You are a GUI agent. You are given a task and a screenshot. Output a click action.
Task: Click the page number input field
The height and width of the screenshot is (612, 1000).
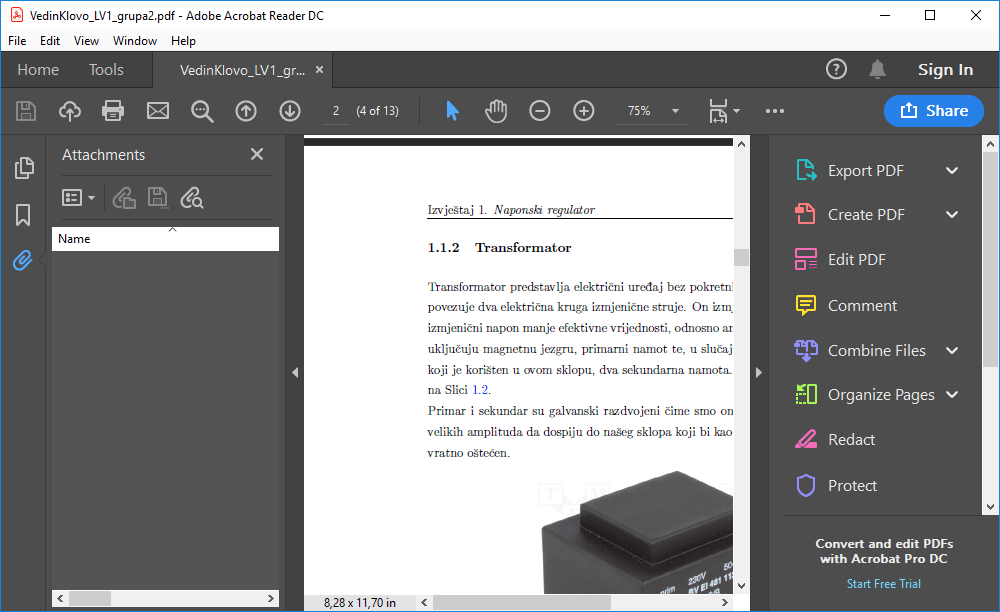(x=335, y=111)
